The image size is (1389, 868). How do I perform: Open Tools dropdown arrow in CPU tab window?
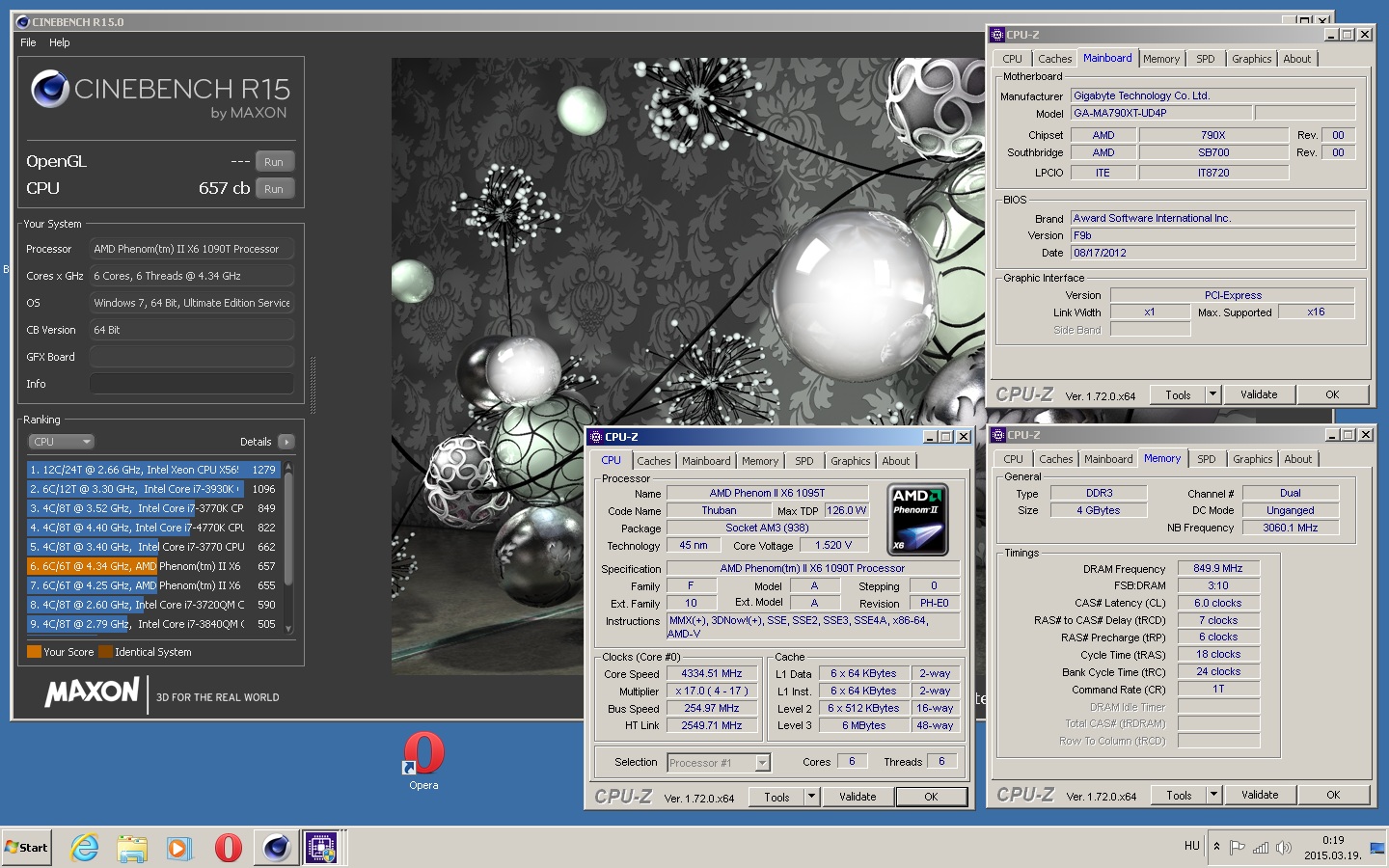pos(812,797)
